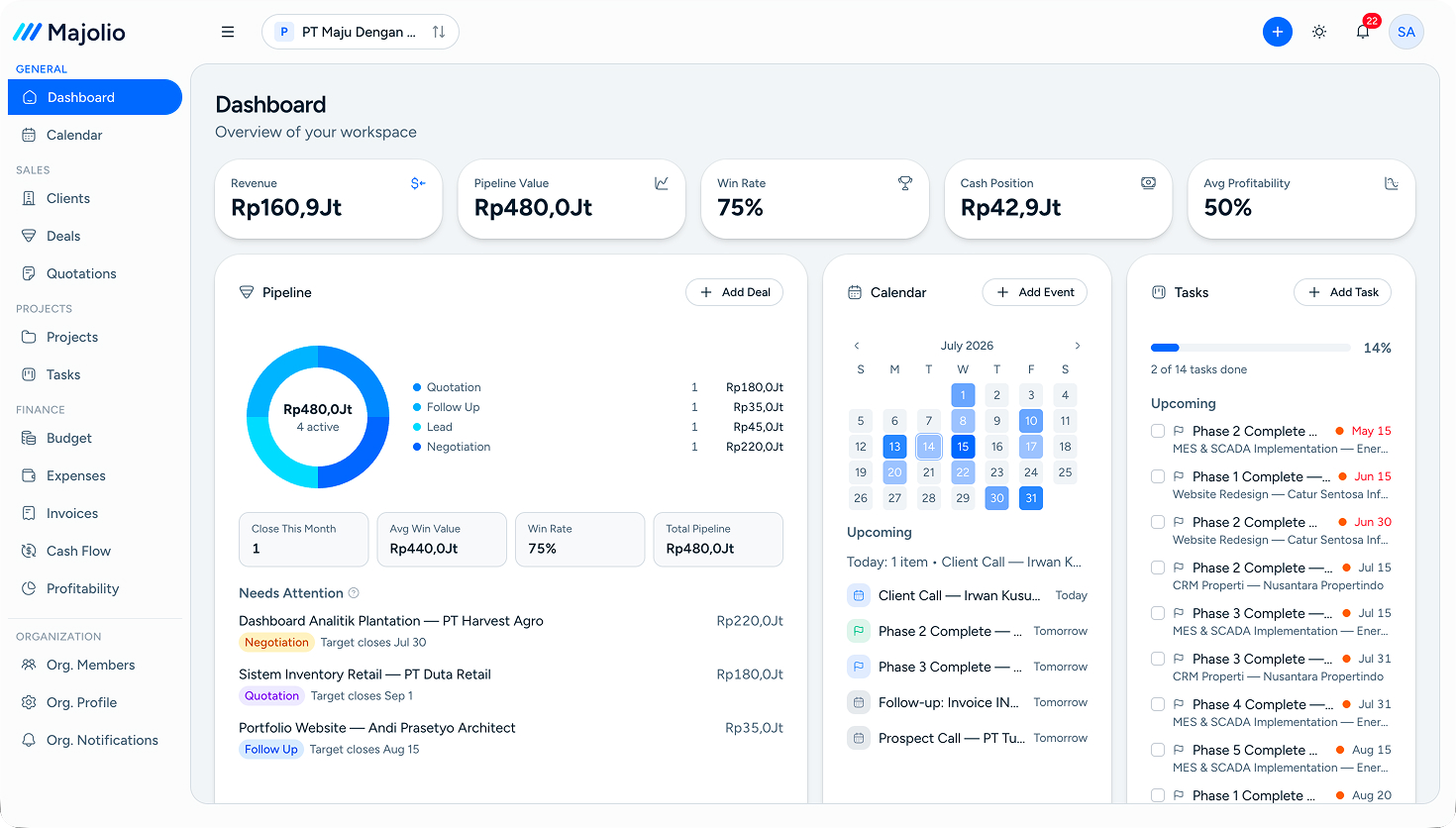Check the Phase 2 Complete May 15 task
1456x828 pixels.
[x=1158, y=431]
